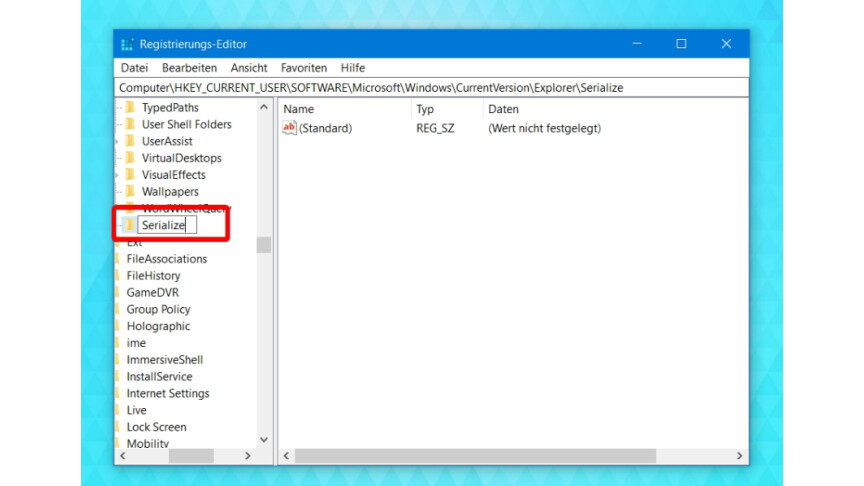Select the UserAssist key
864x486 pixels.
167,141
